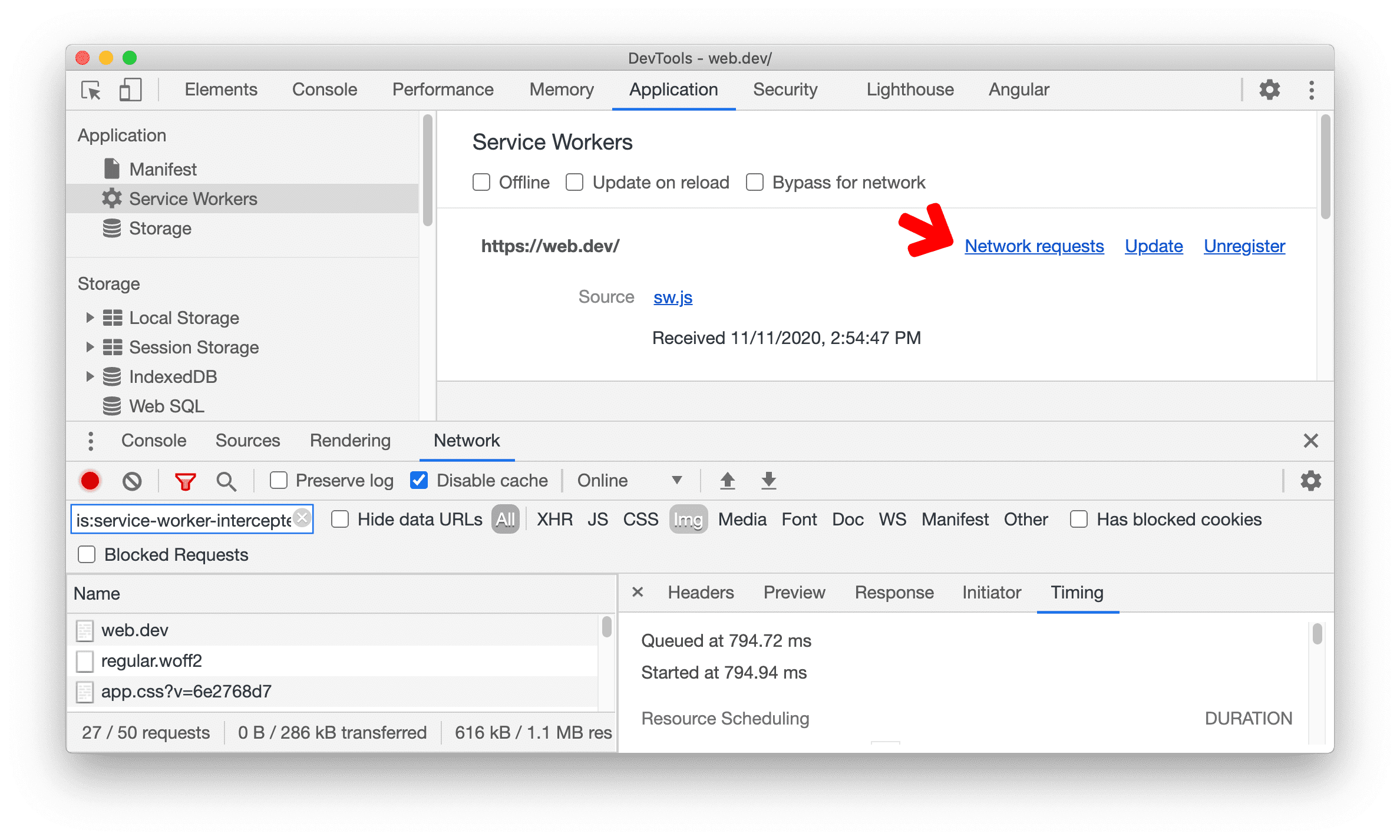Viewport: 1400px width, 840px height.
Task: Switch to the Console tab in bottom panel
Action: click(x=154, y=440)
